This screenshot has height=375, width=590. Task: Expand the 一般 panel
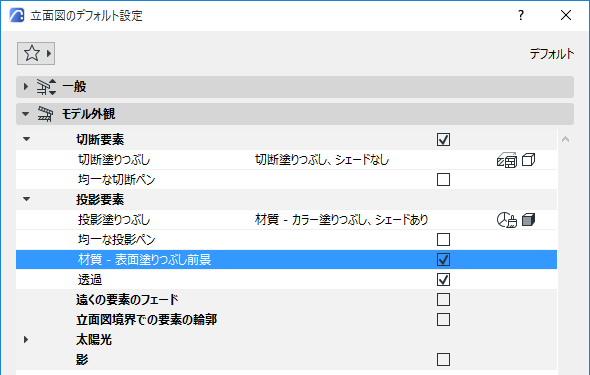pos(26,87)
